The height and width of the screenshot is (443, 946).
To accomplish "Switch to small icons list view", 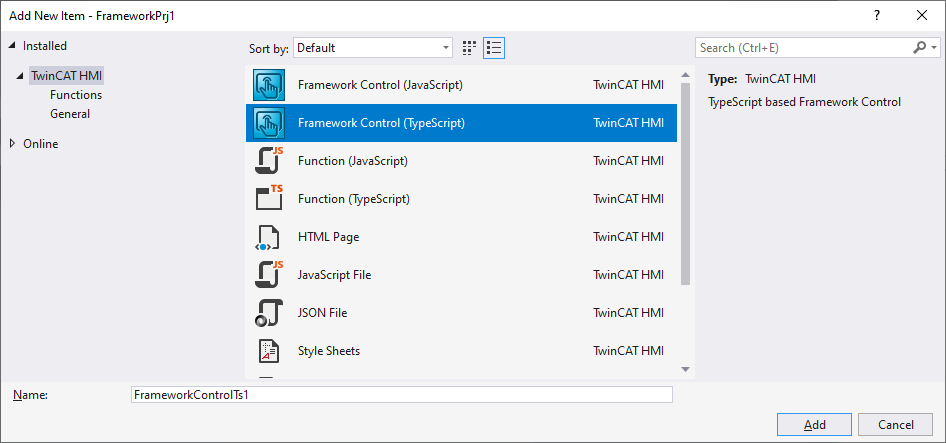I will coord(494,48).
